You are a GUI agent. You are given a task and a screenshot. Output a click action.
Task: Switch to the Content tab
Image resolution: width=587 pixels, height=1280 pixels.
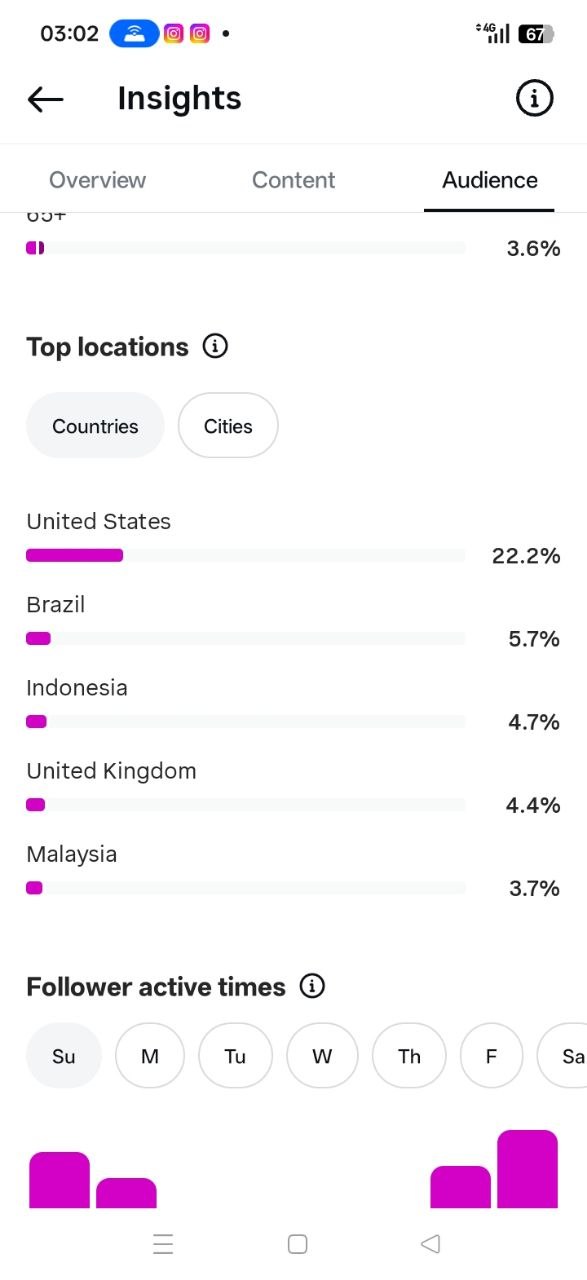pos(293,180)
